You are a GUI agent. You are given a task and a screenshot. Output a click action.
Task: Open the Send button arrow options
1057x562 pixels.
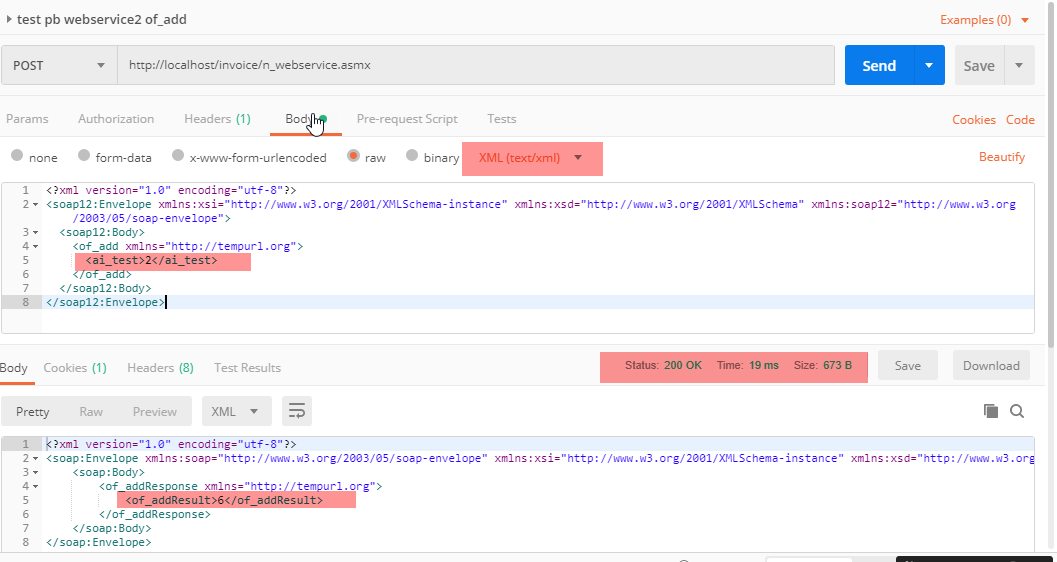tap(929, 66)
